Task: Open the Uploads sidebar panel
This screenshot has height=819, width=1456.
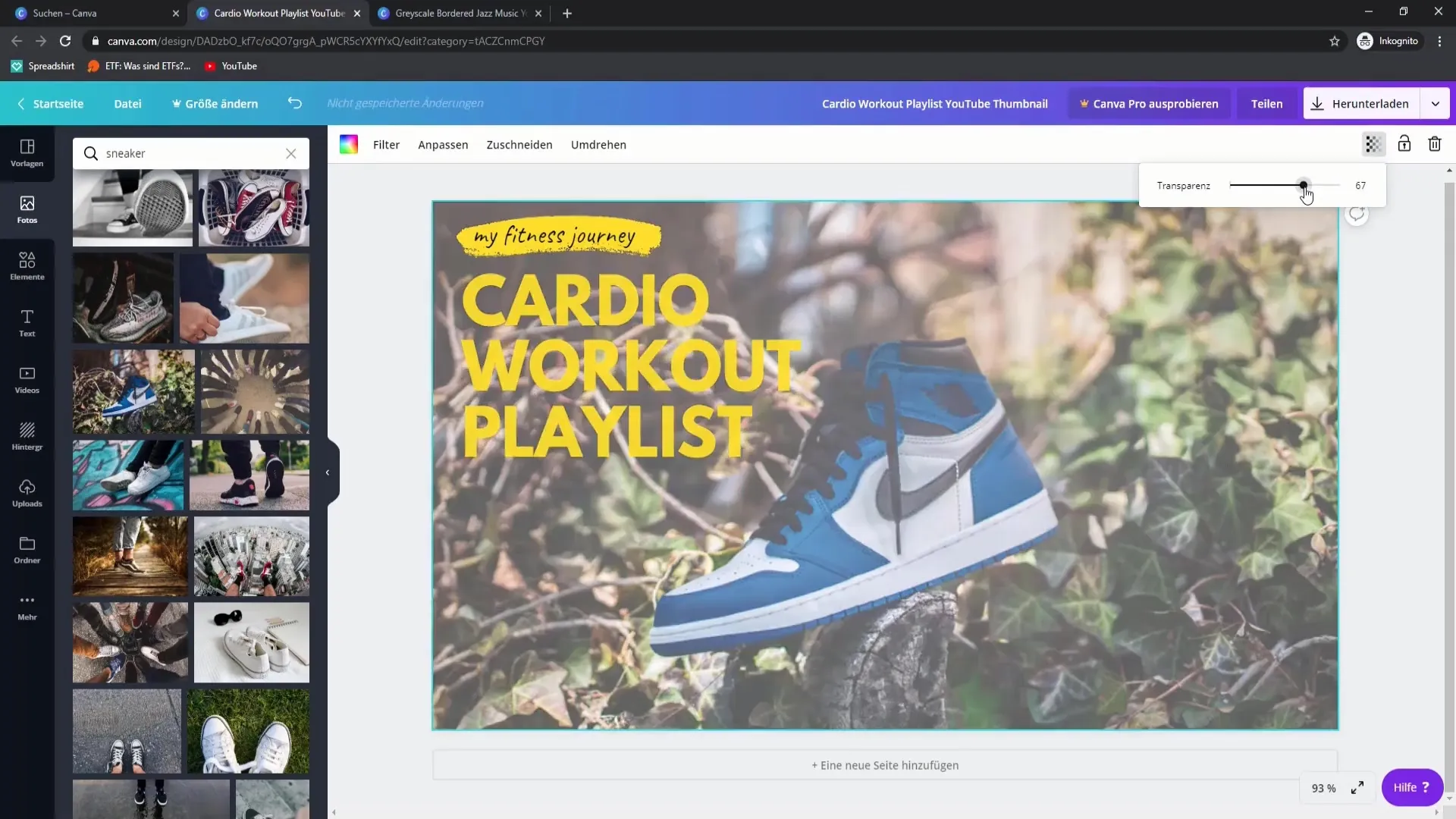Action: pyautogui.click(x=27, y=494)
